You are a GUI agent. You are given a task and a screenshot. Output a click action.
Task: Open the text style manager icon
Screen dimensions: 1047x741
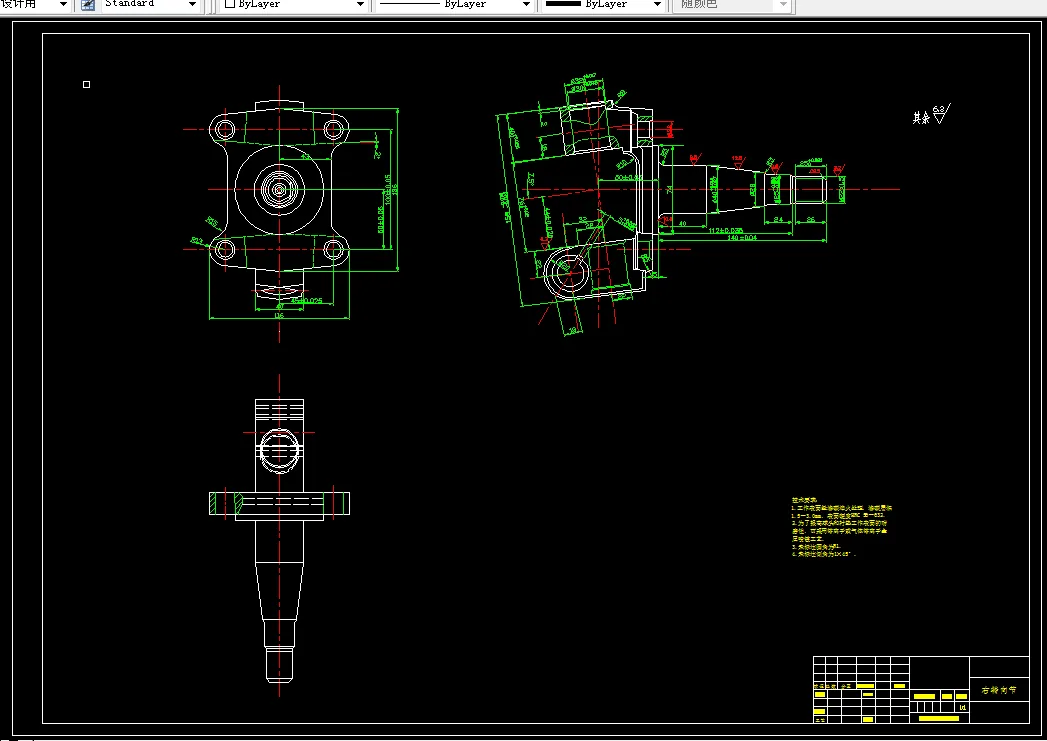[x=87, y=5]
